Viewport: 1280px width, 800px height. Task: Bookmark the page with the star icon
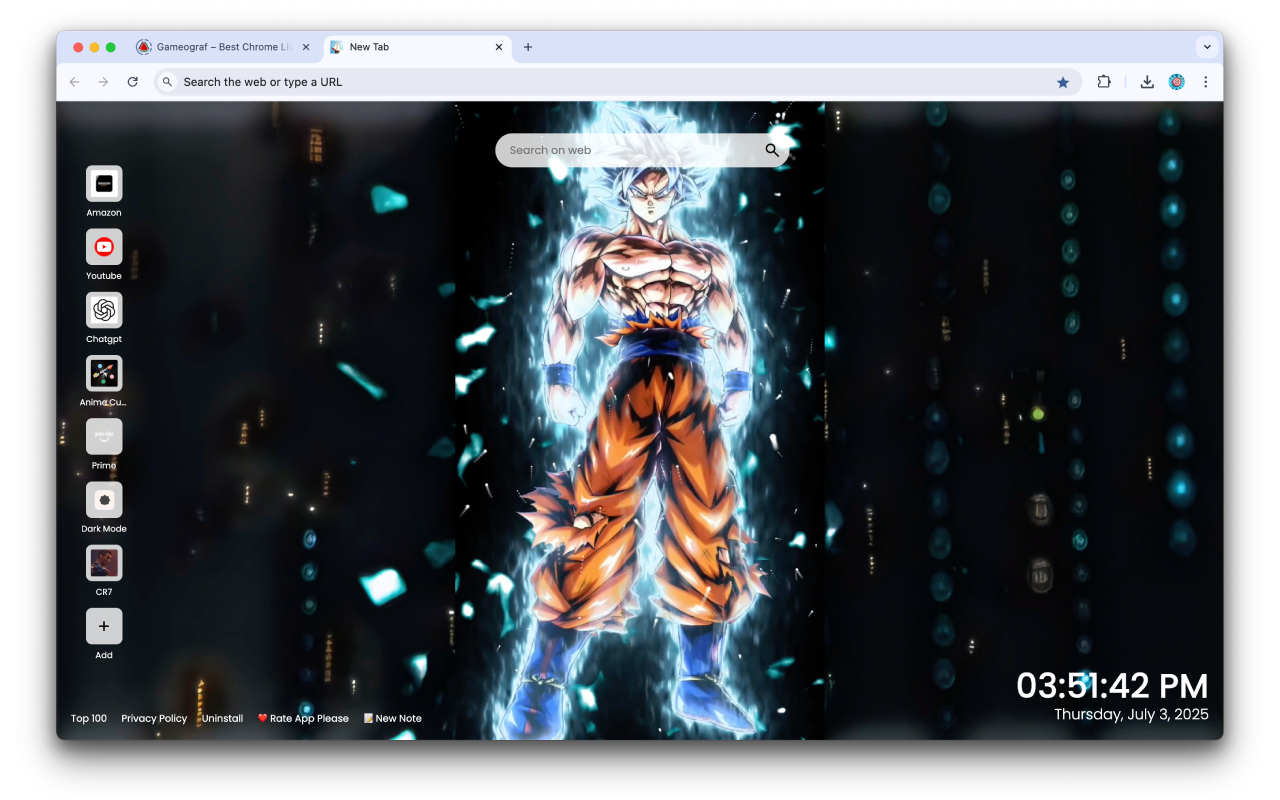click(x=1063, y=81)
